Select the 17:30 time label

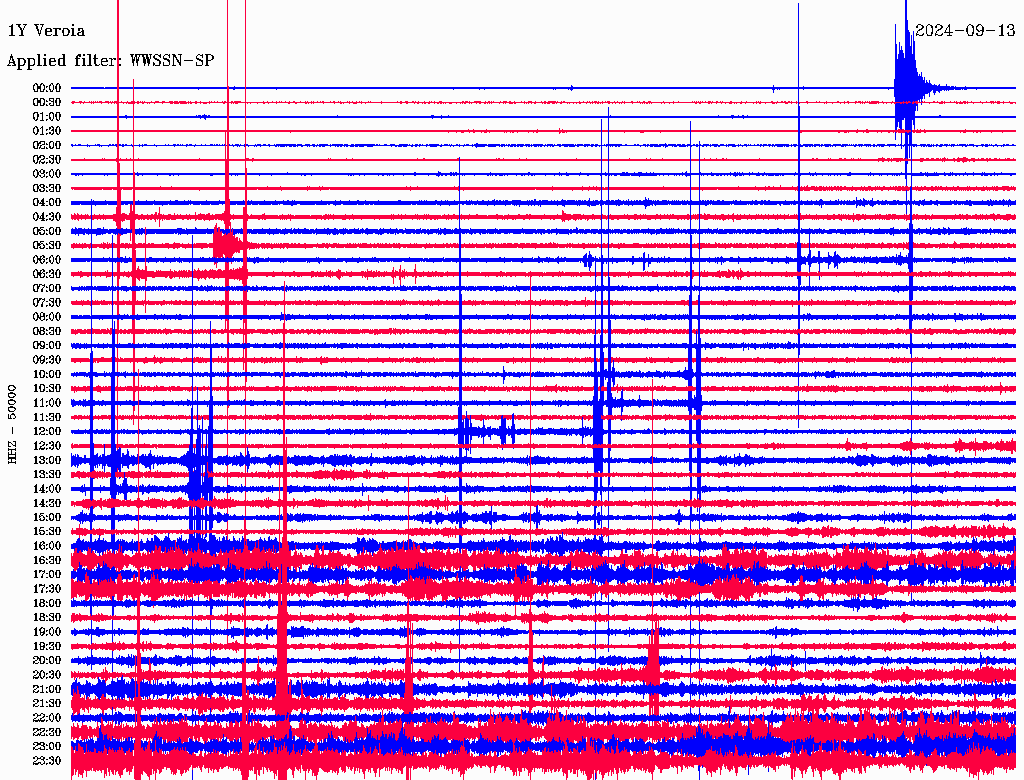(47, 589)
